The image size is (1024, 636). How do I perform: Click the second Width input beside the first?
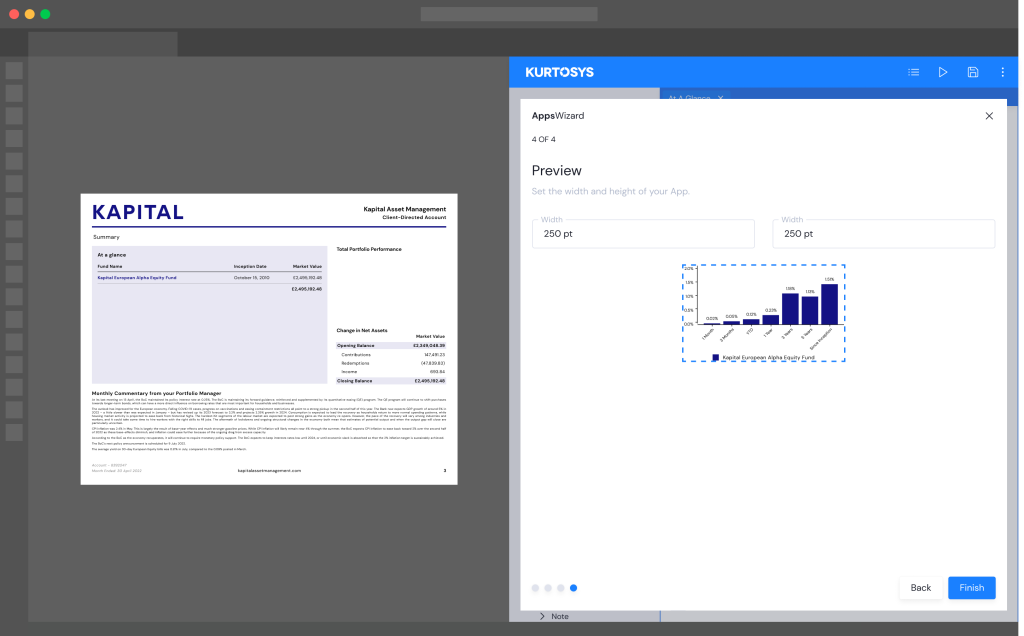pyautogui.click(x=884, y=234)
